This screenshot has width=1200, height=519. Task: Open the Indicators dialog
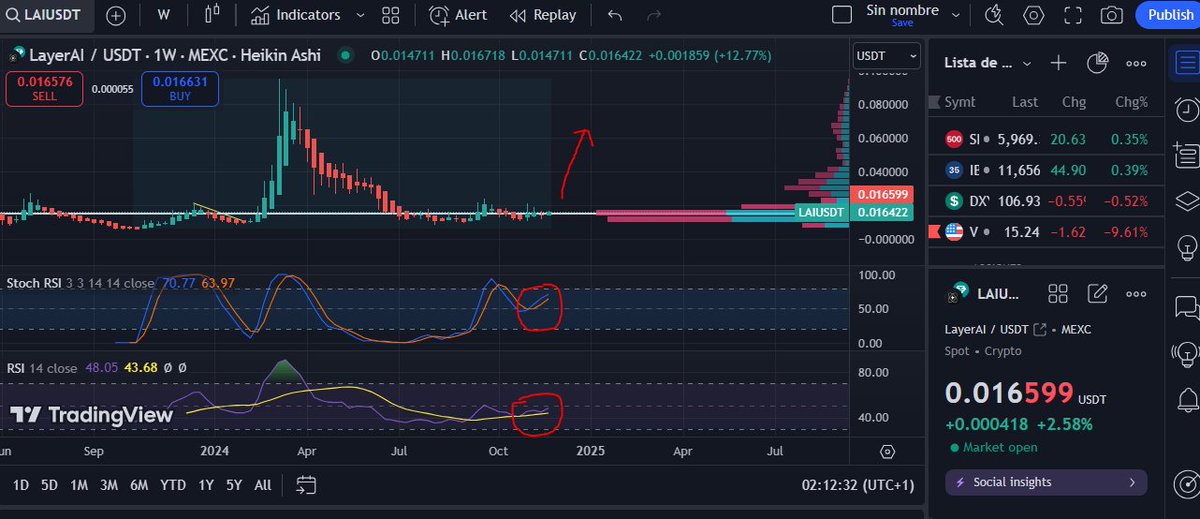[295, 15]
